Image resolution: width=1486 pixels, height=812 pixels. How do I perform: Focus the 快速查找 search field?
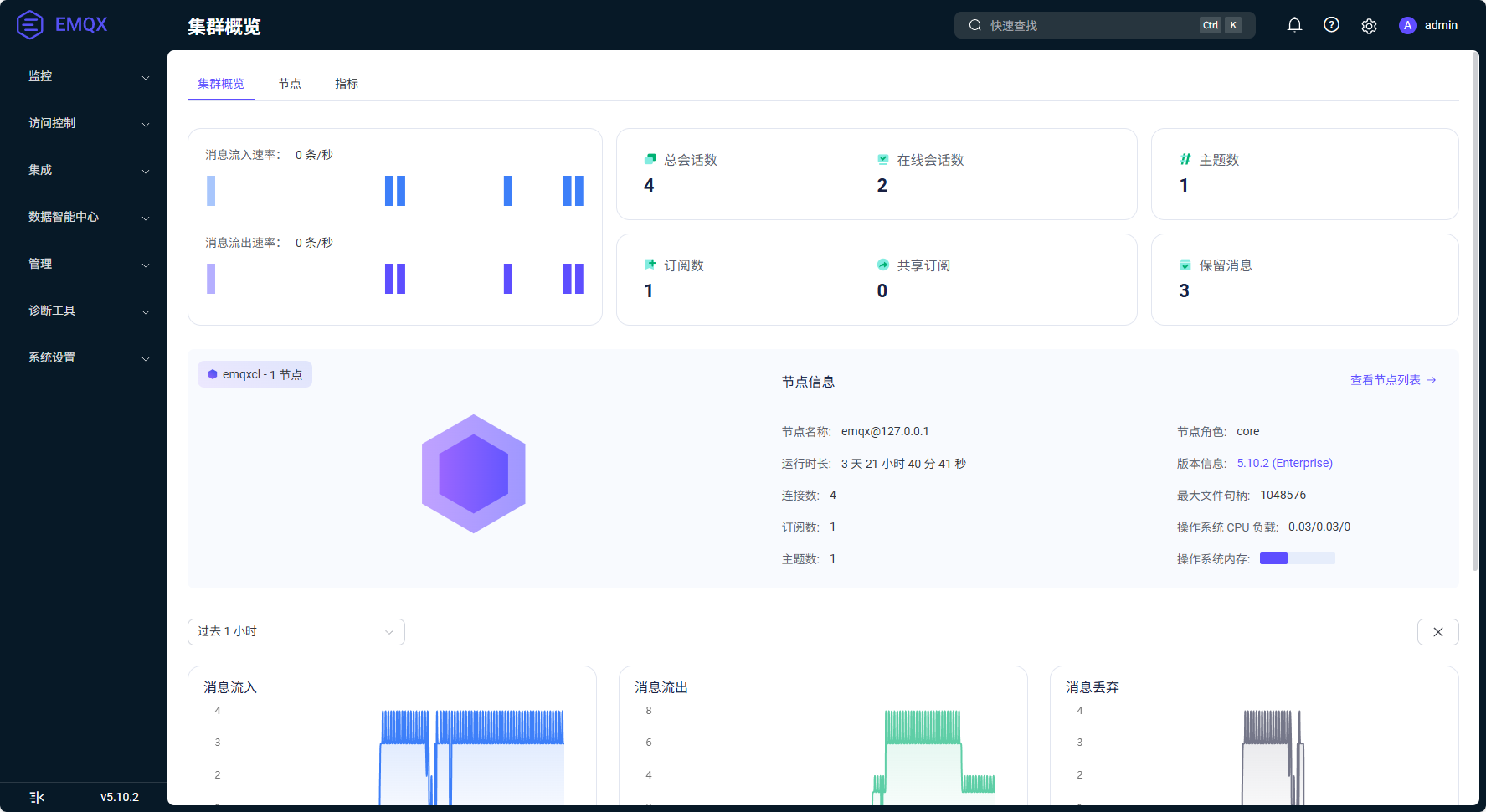[1088, 25]
